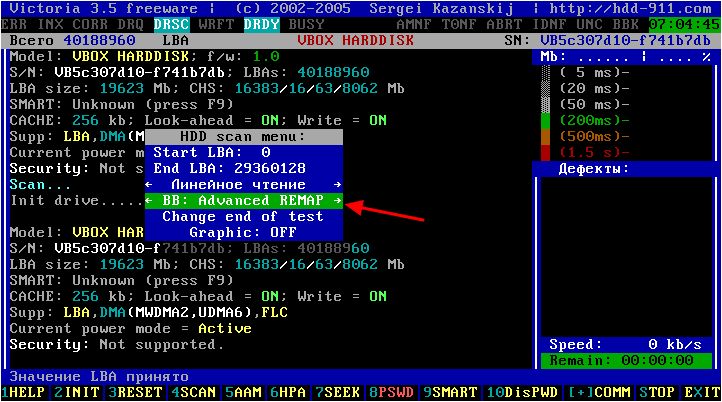This screenshot has width=722, height=402.
Task: Toggle the Graphic: OFF option
Action: (x=244, y=233)
